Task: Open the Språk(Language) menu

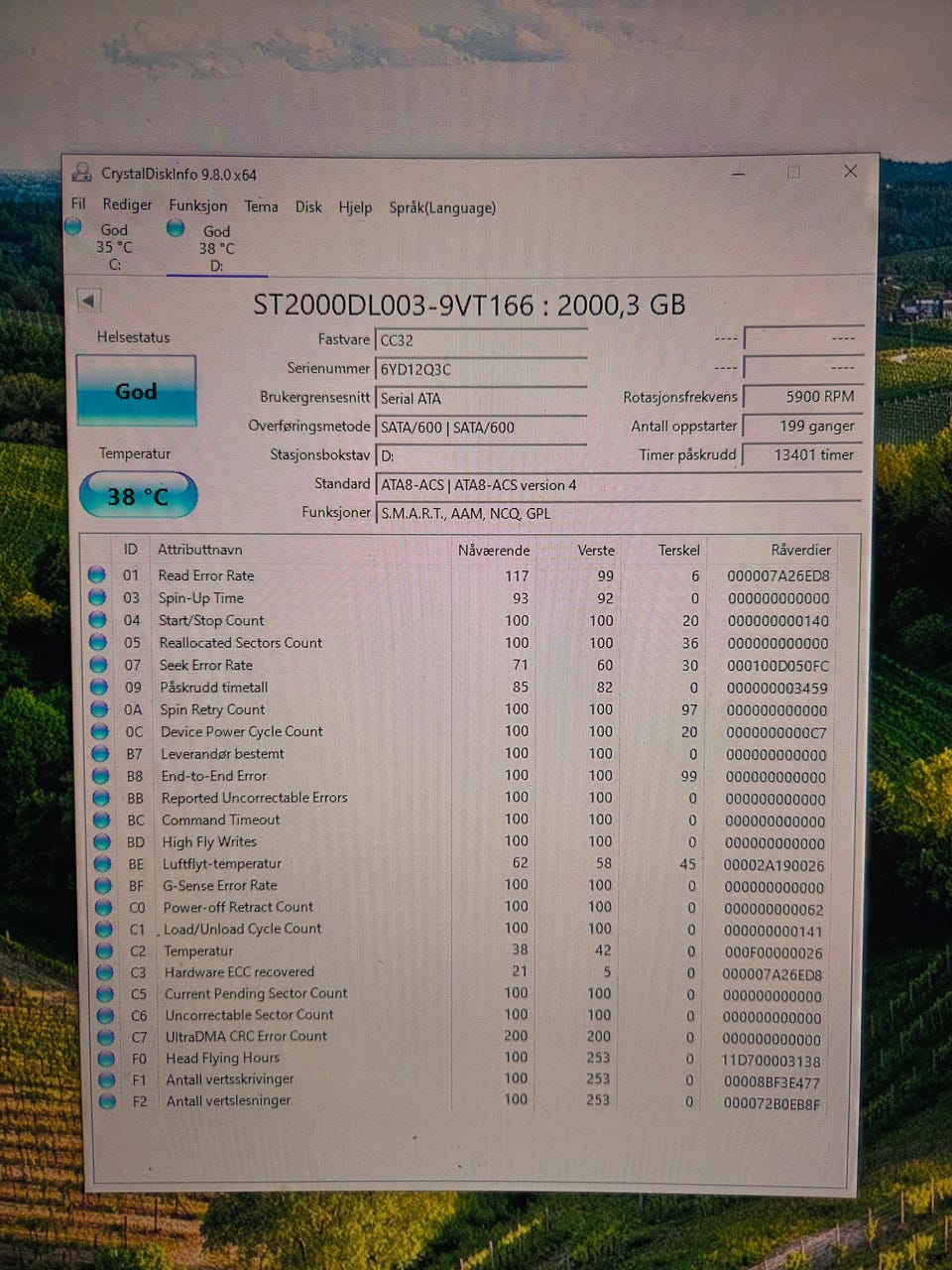Action: click(x=442, y=207)
